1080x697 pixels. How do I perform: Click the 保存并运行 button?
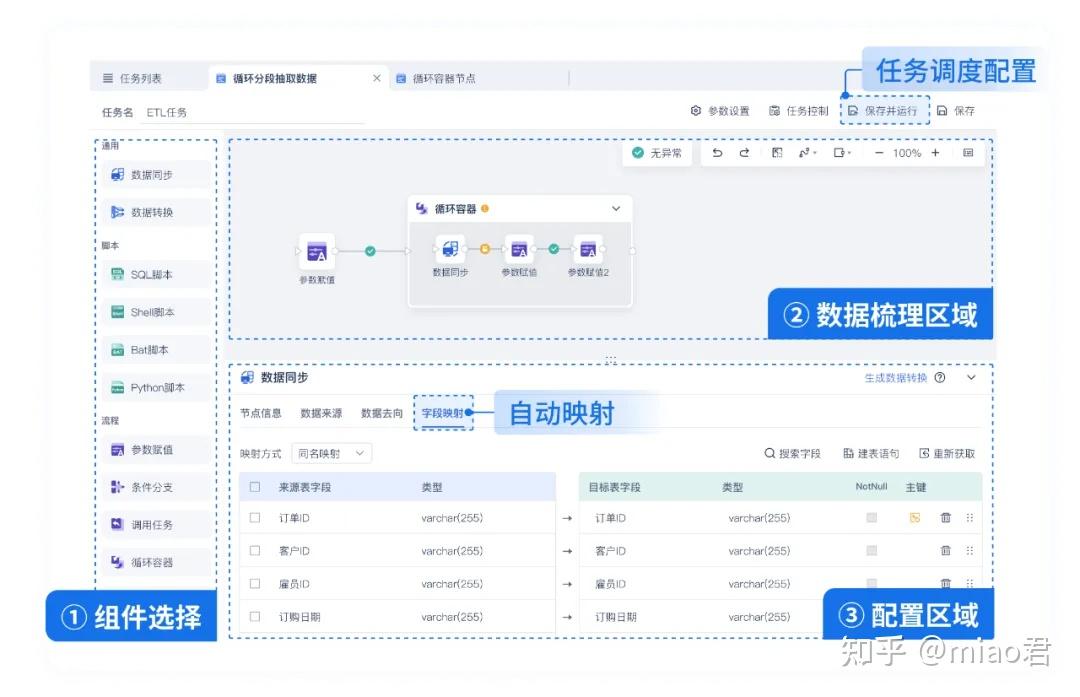click(x=884, y=111)
